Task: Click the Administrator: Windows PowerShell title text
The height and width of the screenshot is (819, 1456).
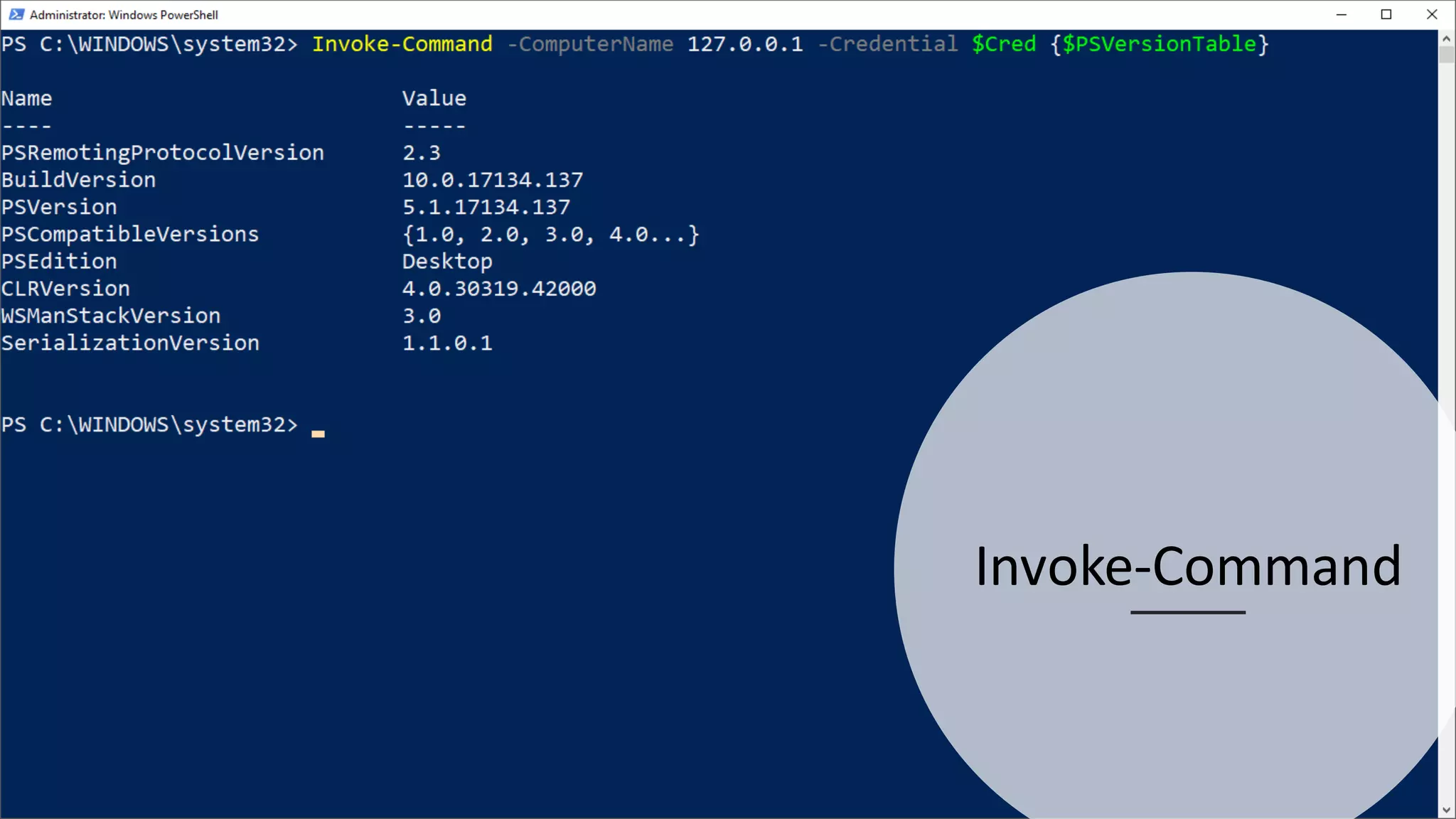Action: [x=124, y=15]
